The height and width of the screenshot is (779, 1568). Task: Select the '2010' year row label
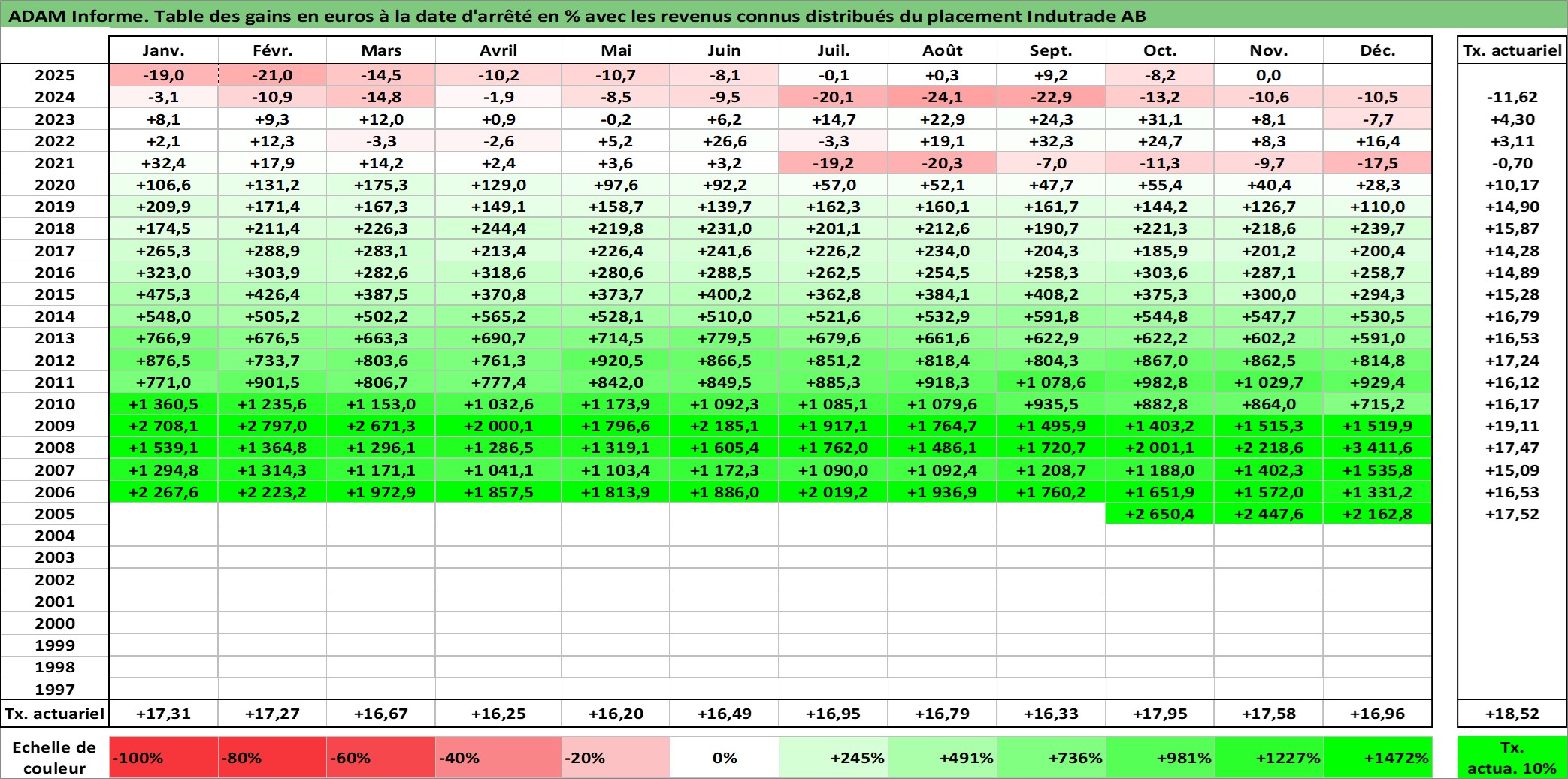point(55,404)
